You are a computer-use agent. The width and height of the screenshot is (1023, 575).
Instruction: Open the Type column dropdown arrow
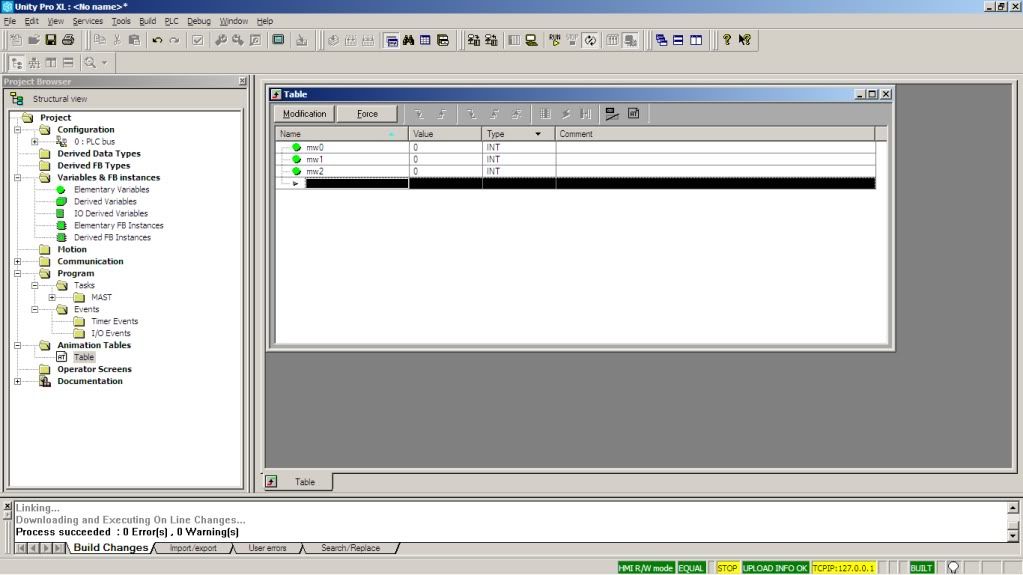pos(538,134)
